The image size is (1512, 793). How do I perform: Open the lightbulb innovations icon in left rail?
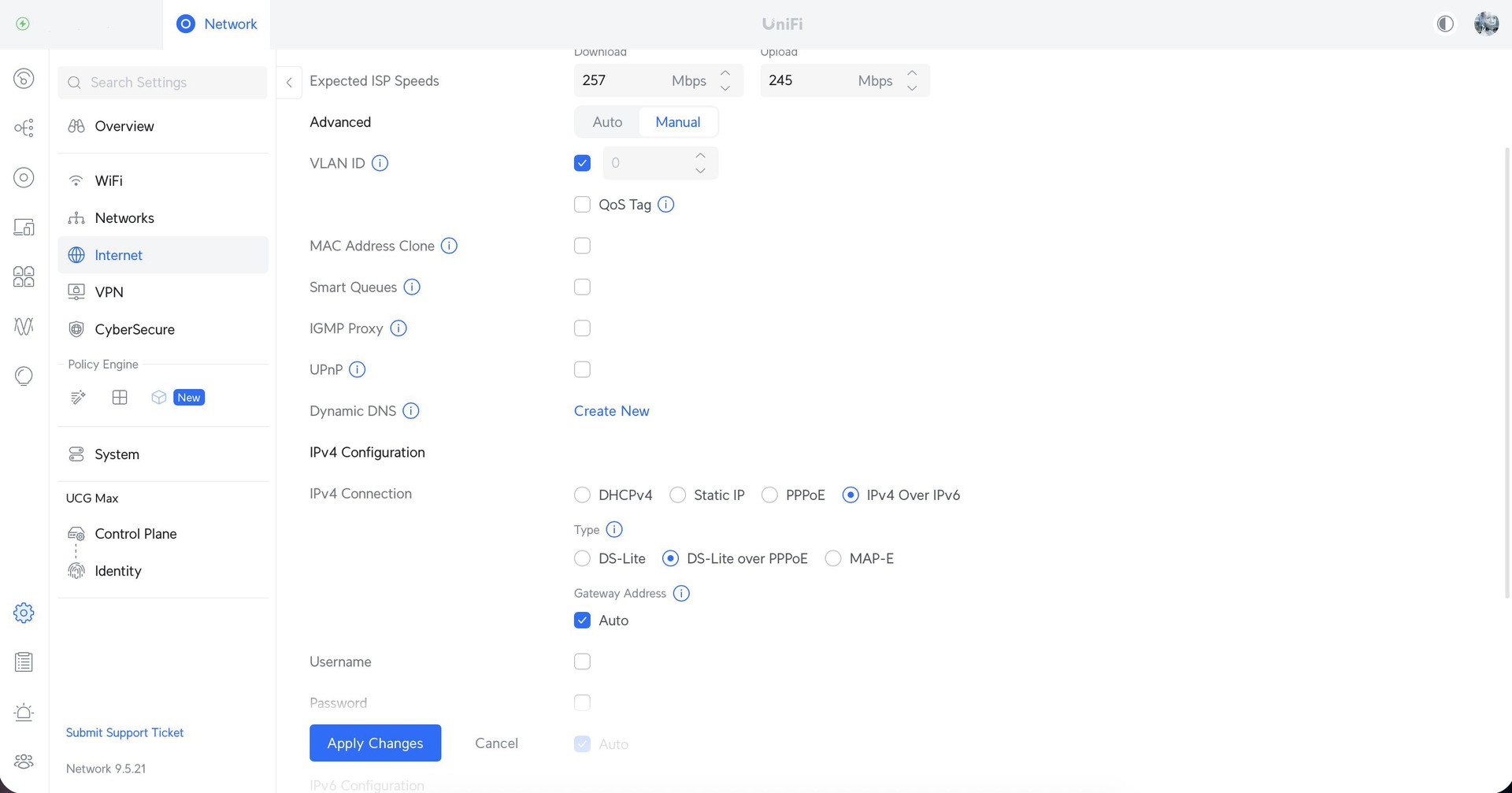(24, 376)
